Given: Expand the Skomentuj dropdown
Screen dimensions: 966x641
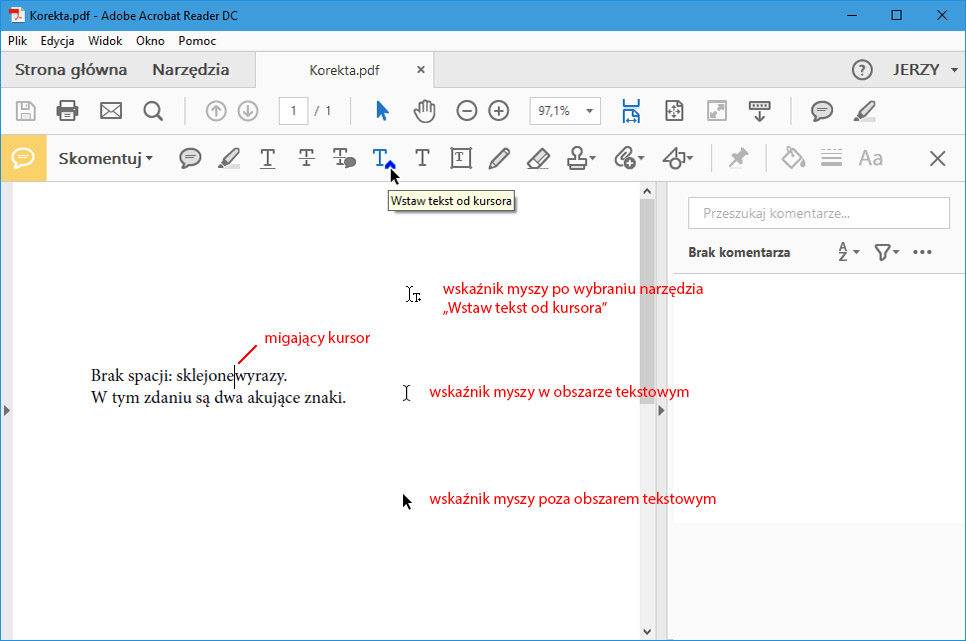Looking at the screenshot, I should pyautogui.click(x=106, y=158).
